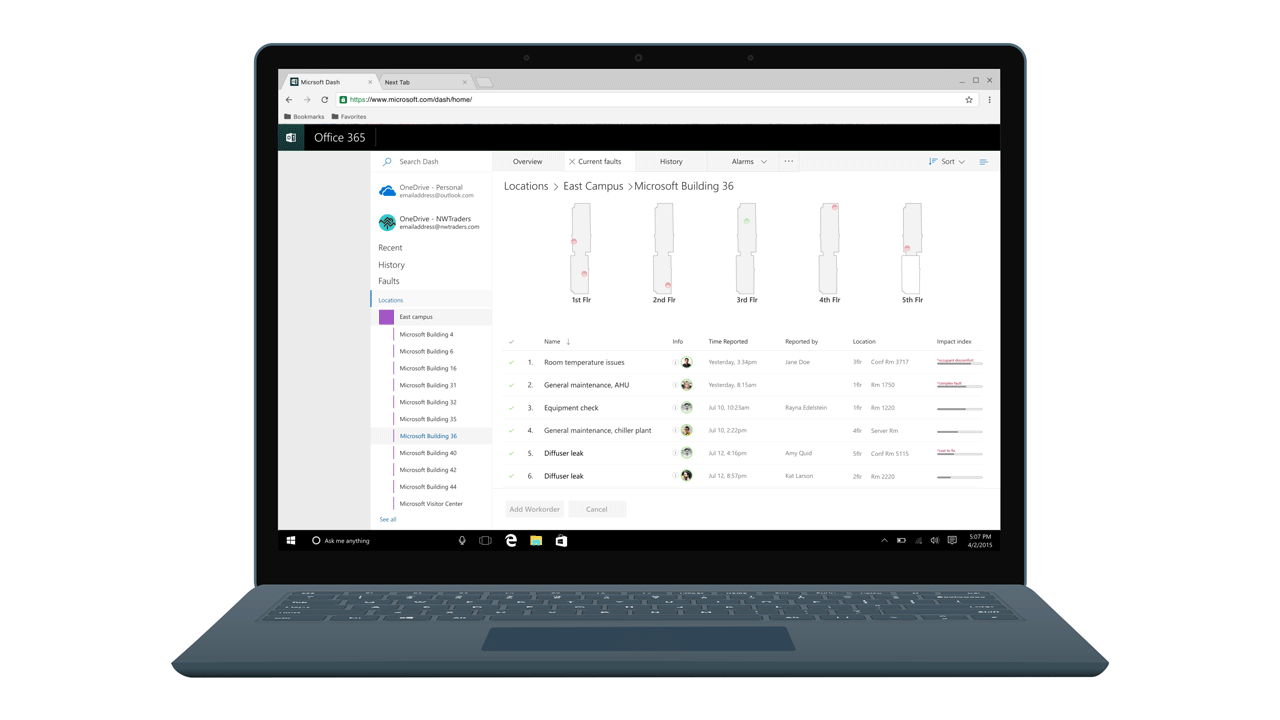Go to East Campus breadcrumb
Screen dimensions: 1280x720
pos(593,186)
